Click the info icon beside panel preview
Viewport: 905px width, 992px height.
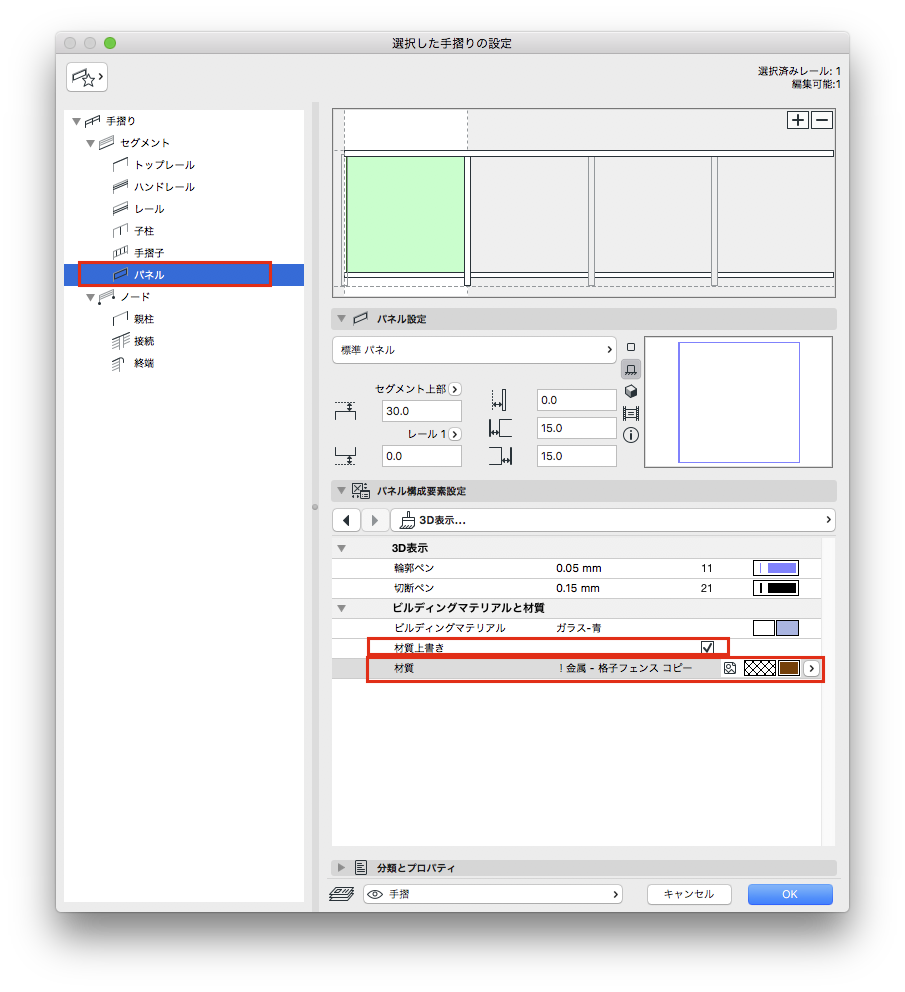631,435
